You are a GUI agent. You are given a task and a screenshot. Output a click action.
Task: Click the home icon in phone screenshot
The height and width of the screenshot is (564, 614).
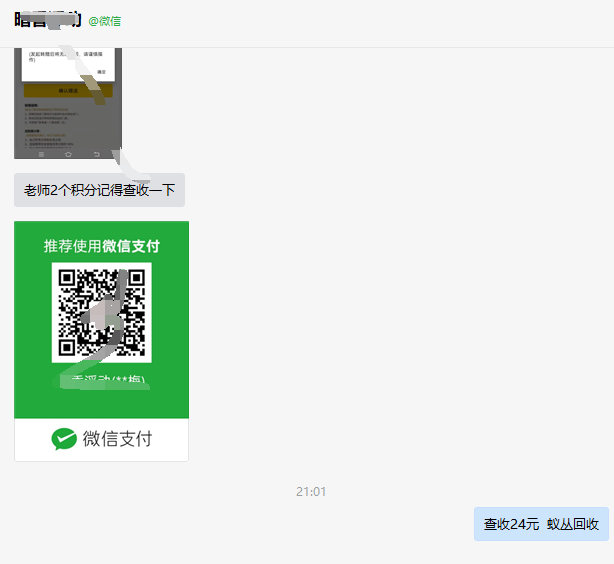pyautogui.click(x=68, y=154)
